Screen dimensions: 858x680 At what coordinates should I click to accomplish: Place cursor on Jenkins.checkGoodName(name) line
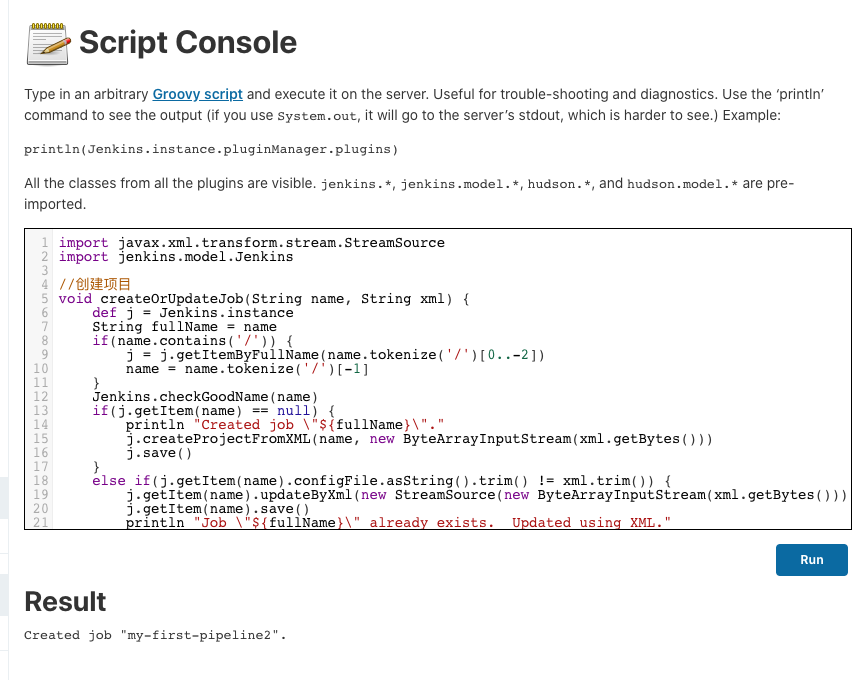point(205,396)
